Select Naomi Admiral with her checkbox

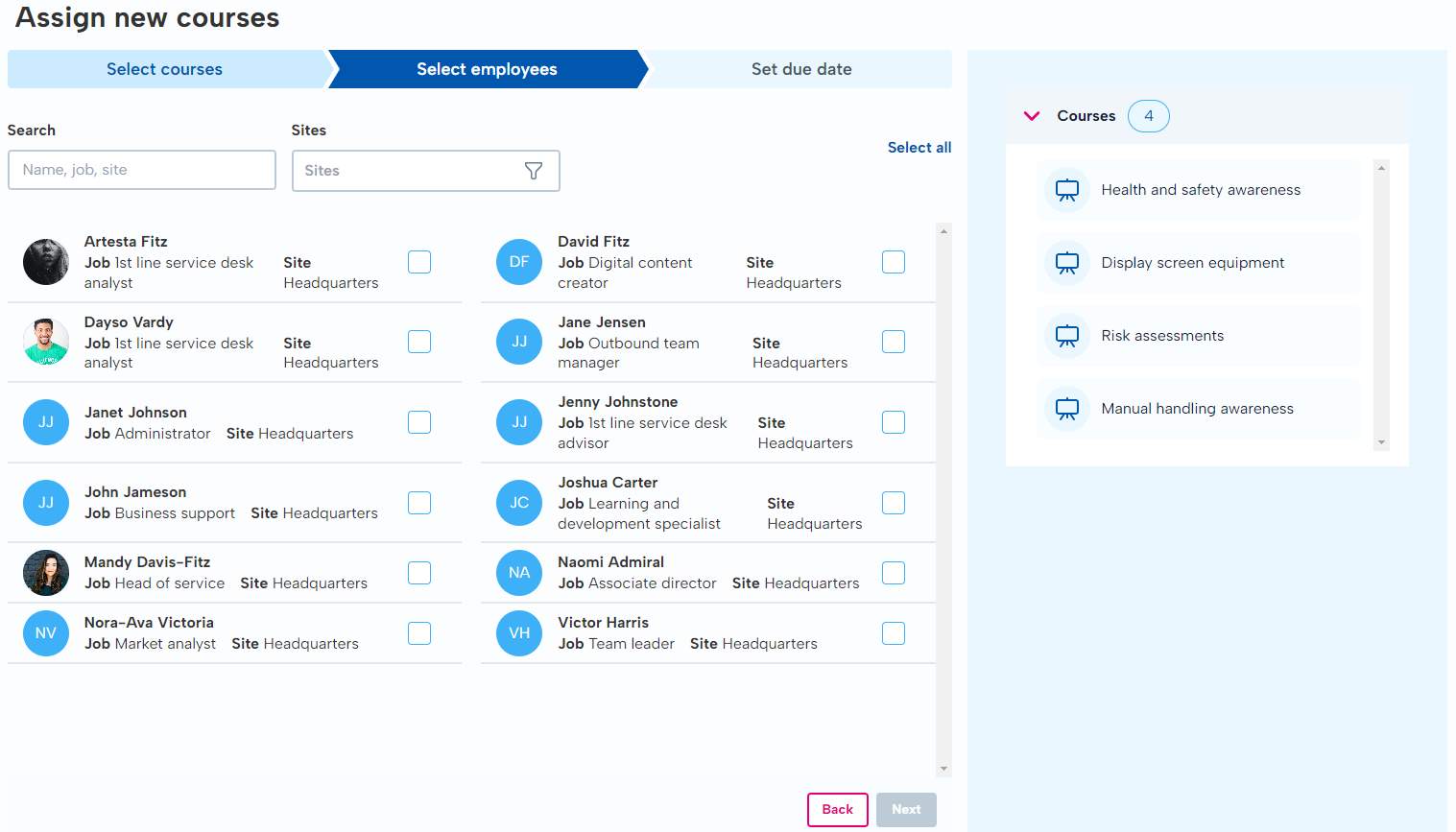[x=893, y=573]
